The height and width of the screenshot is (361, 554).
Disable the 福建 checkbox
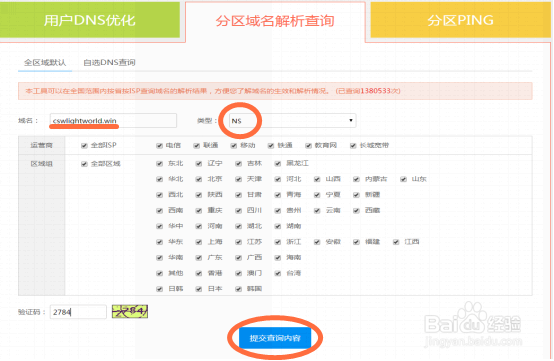356,242
